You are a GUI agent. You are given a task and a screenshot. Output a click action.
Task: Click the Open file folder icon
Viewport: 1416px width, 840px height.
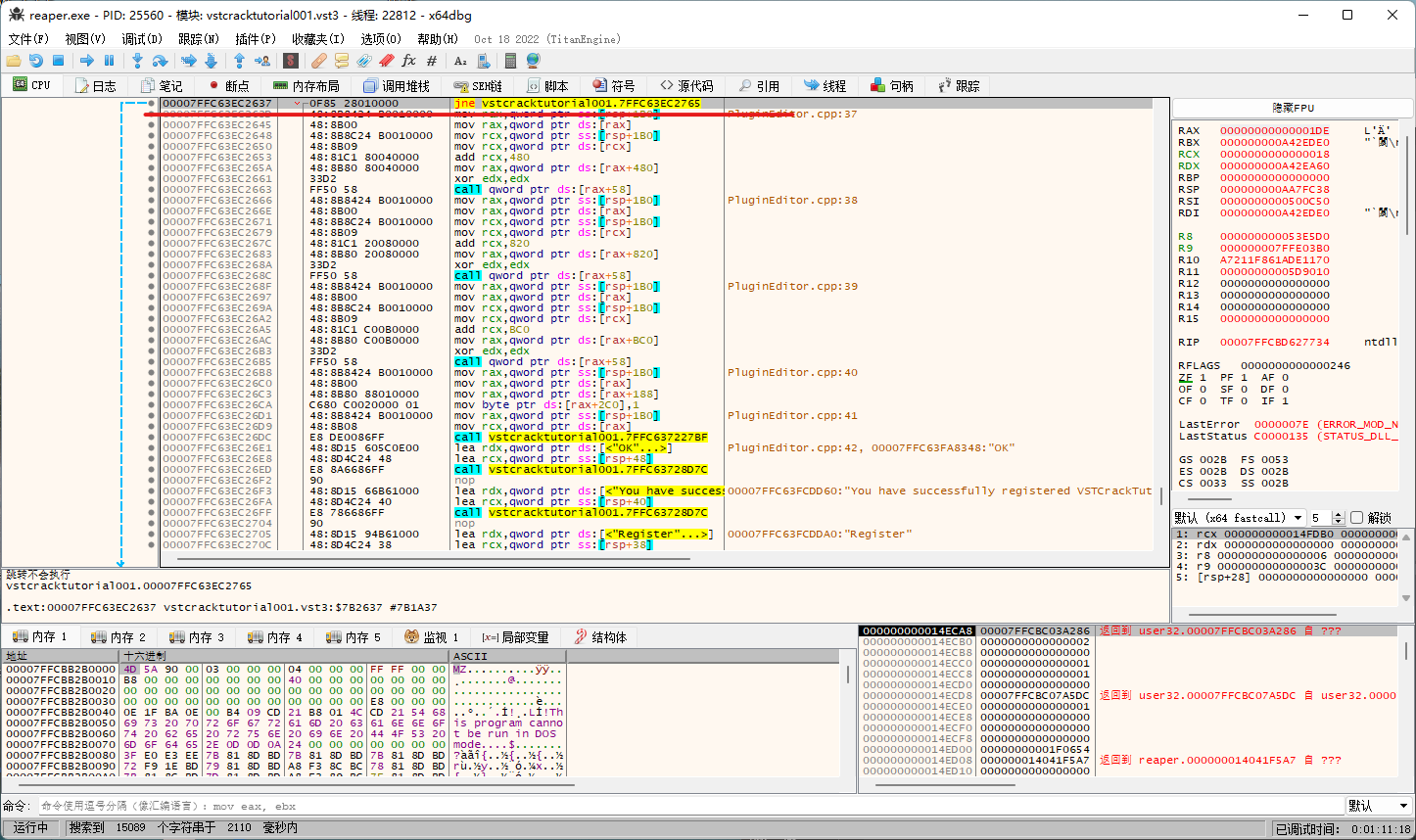(x=14, y=61)
